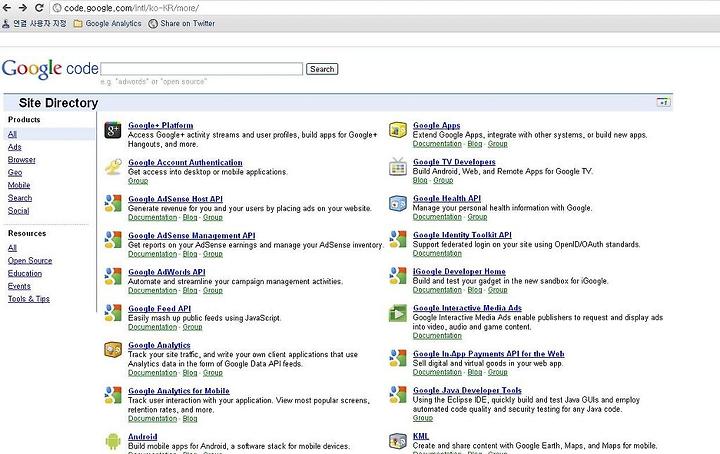Click the Android robot icon
Screen dimensions: 720x454
[x=113, y=441]
